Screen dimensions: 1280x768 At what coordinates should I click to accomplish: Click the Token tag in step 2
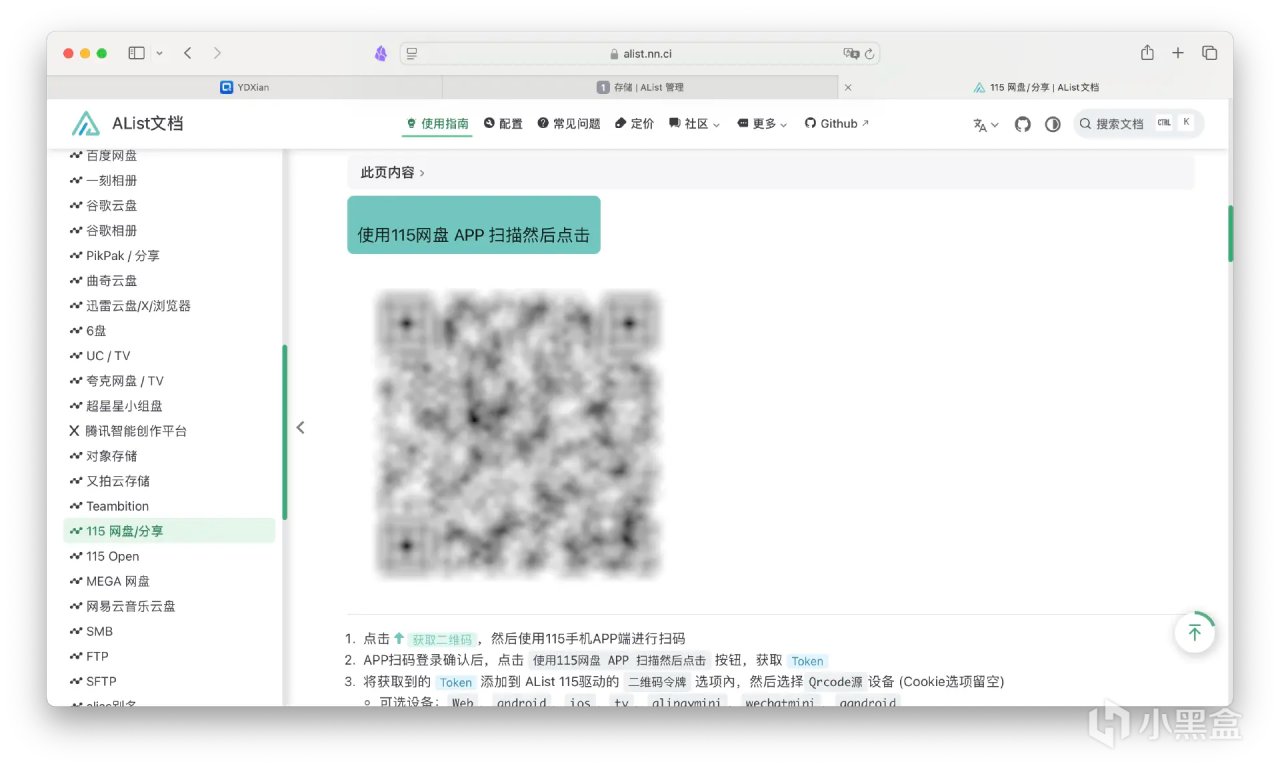point(807,661)
